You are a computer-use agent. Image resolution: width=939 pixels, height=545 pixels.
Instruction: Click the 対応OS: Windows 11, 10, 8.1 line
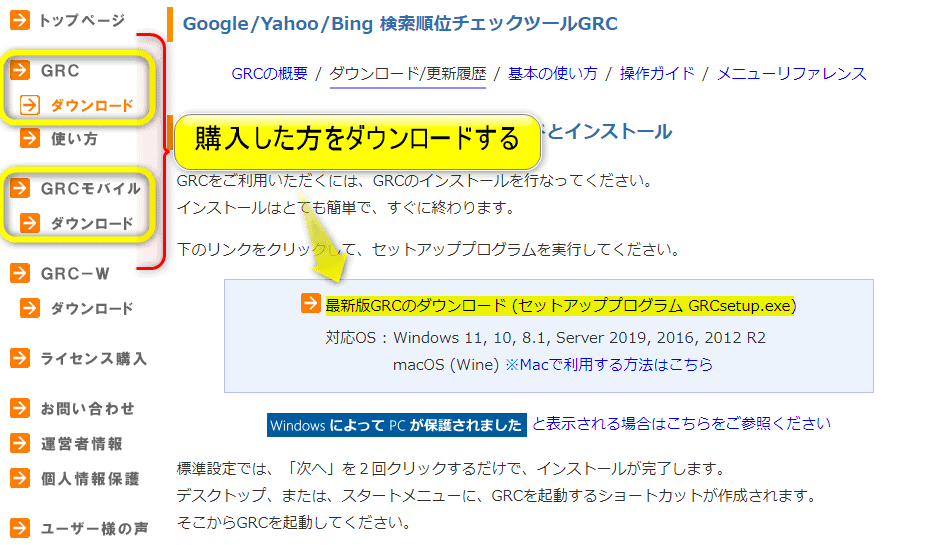click(x=546, y=338)
